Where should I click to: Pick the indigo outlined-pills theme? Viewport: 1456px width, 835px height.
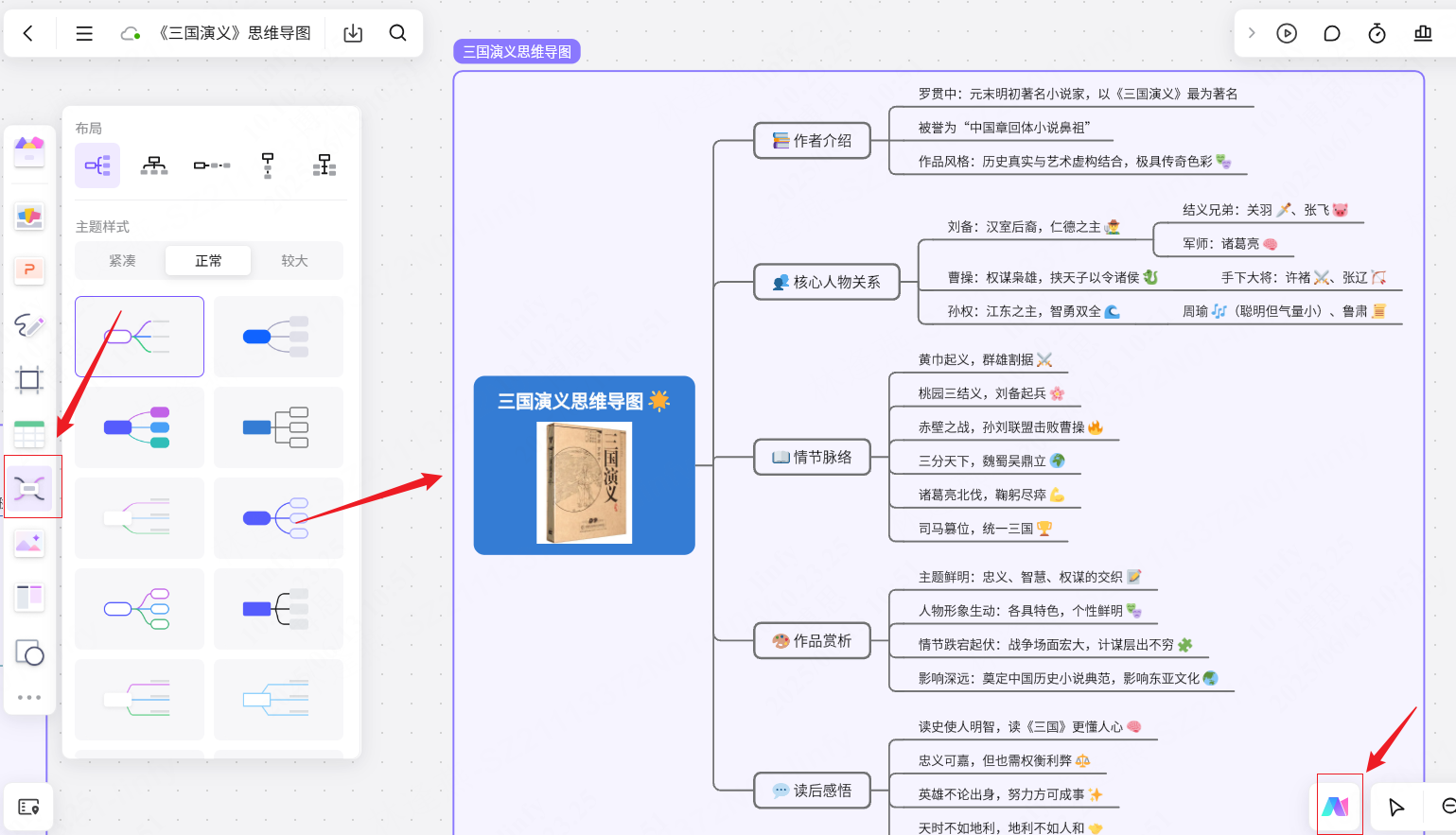278,518
